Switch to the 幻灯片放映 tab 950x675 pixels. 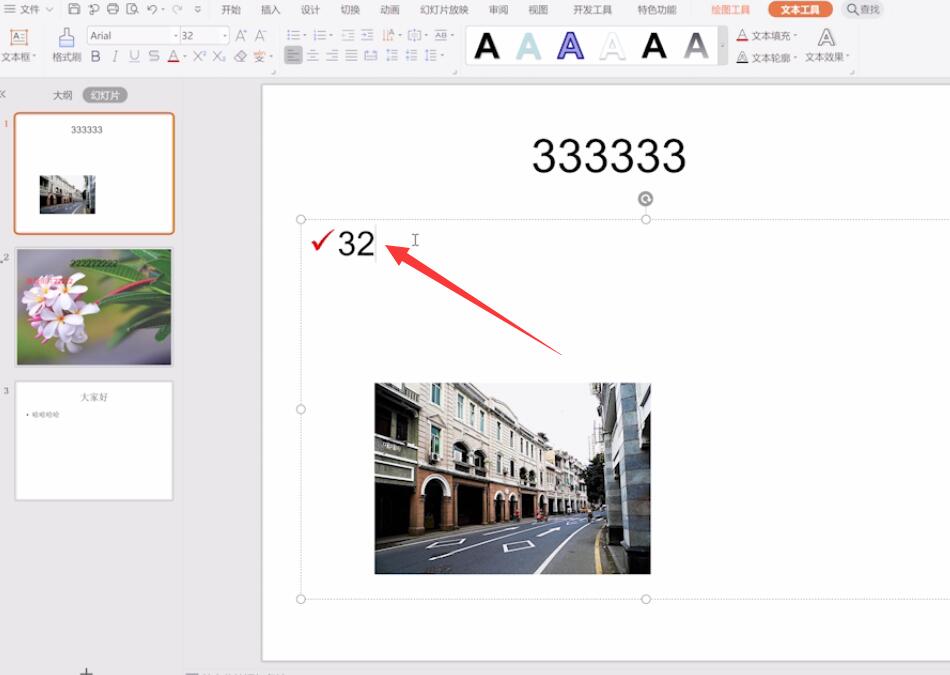[444, 10]
